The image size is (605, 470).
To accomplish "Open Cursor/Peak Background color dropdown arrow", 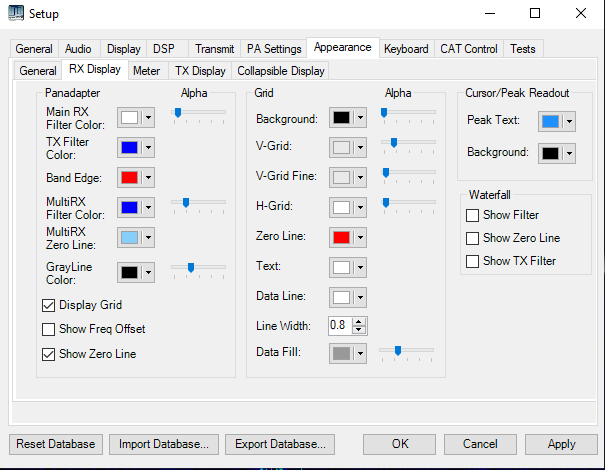I will [x=569, y=153].
